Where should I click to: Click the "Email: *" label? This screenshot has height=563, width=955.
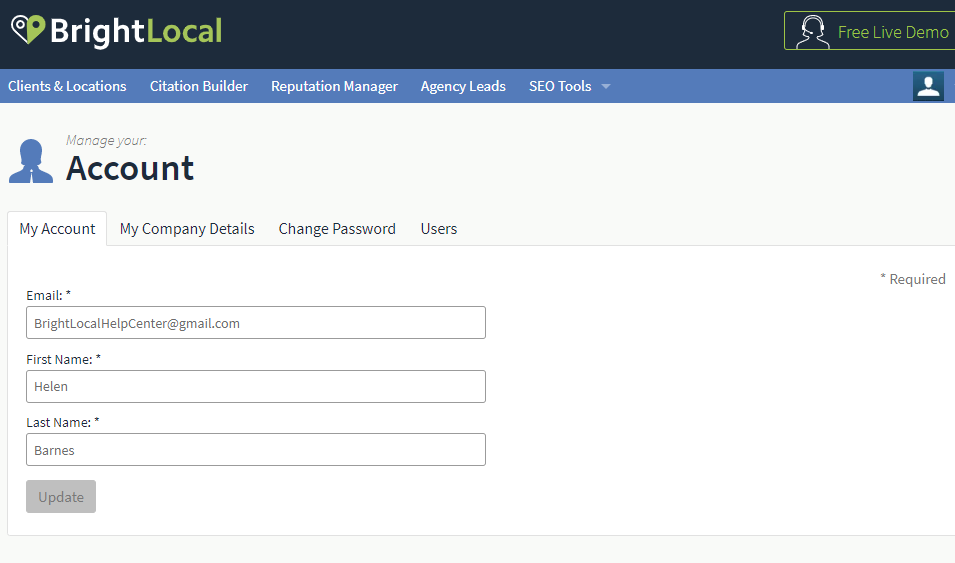(49, 296)
